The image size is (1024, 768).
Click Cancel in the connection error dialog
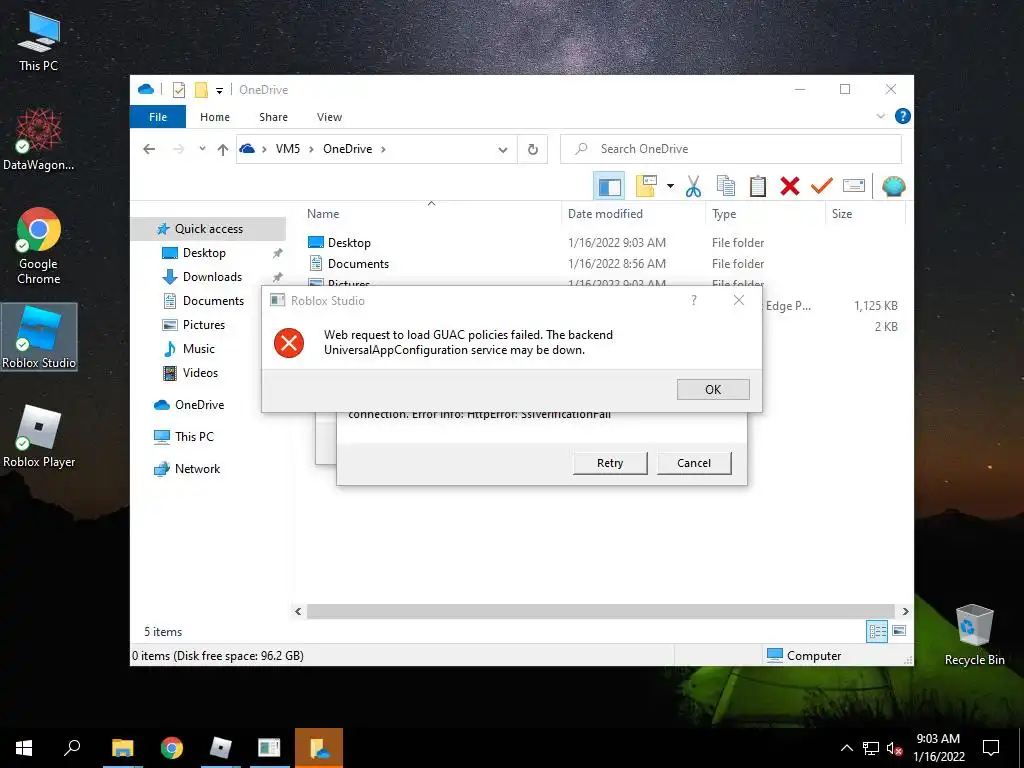694,463
